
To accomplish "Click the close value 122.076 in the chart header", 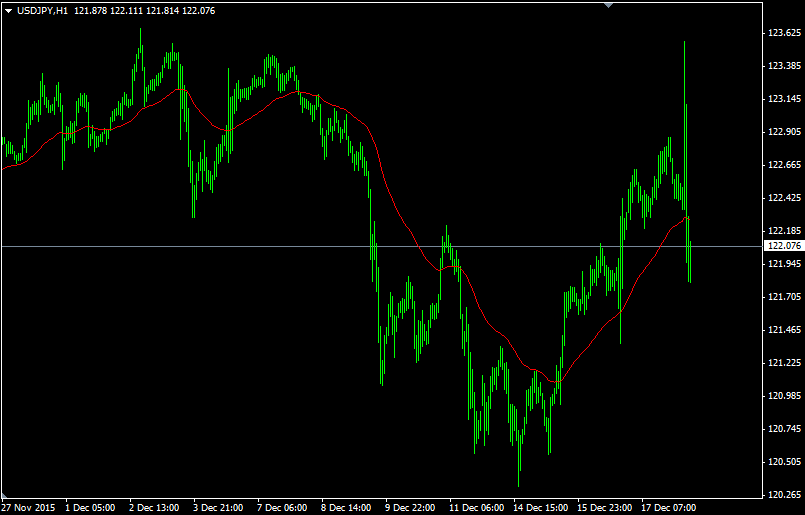I will point(198,11).
